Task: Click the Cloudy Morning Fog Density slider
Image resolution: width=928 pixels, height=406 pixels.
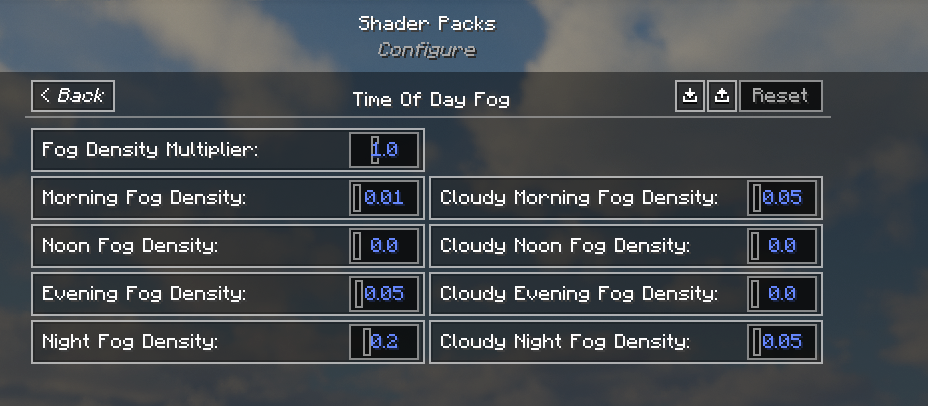Action: click(x=782, y=198)
